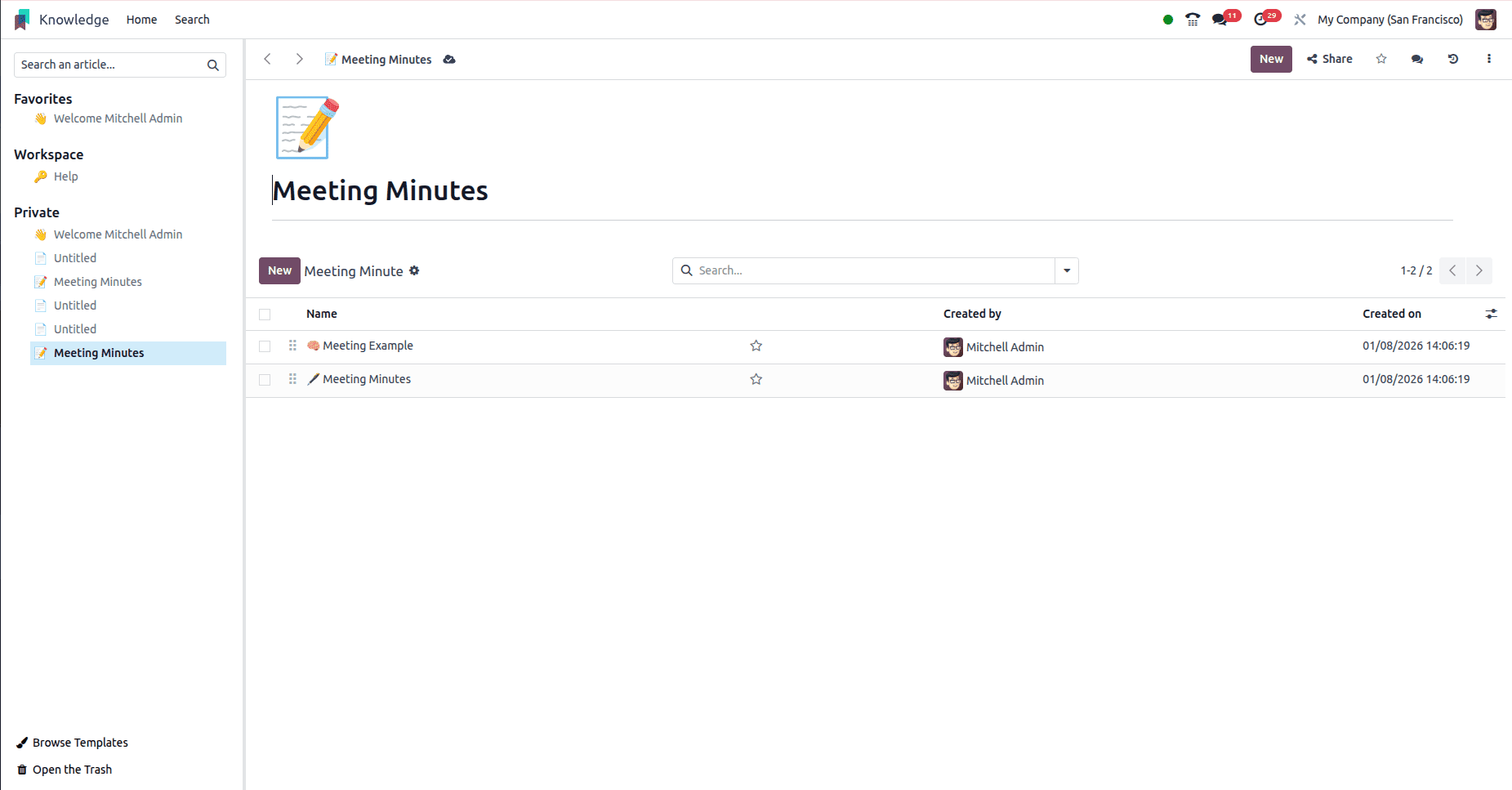Image resolution: width=1512 pixels, height=790 pixels.
Task: Click the key icon next to Help
Action: 41,176
